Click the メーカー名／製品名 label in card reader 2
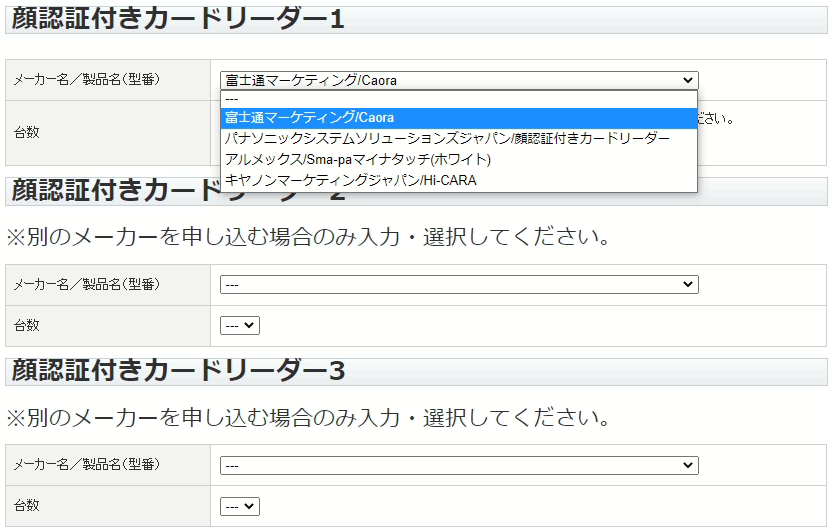 pos(86,285)
